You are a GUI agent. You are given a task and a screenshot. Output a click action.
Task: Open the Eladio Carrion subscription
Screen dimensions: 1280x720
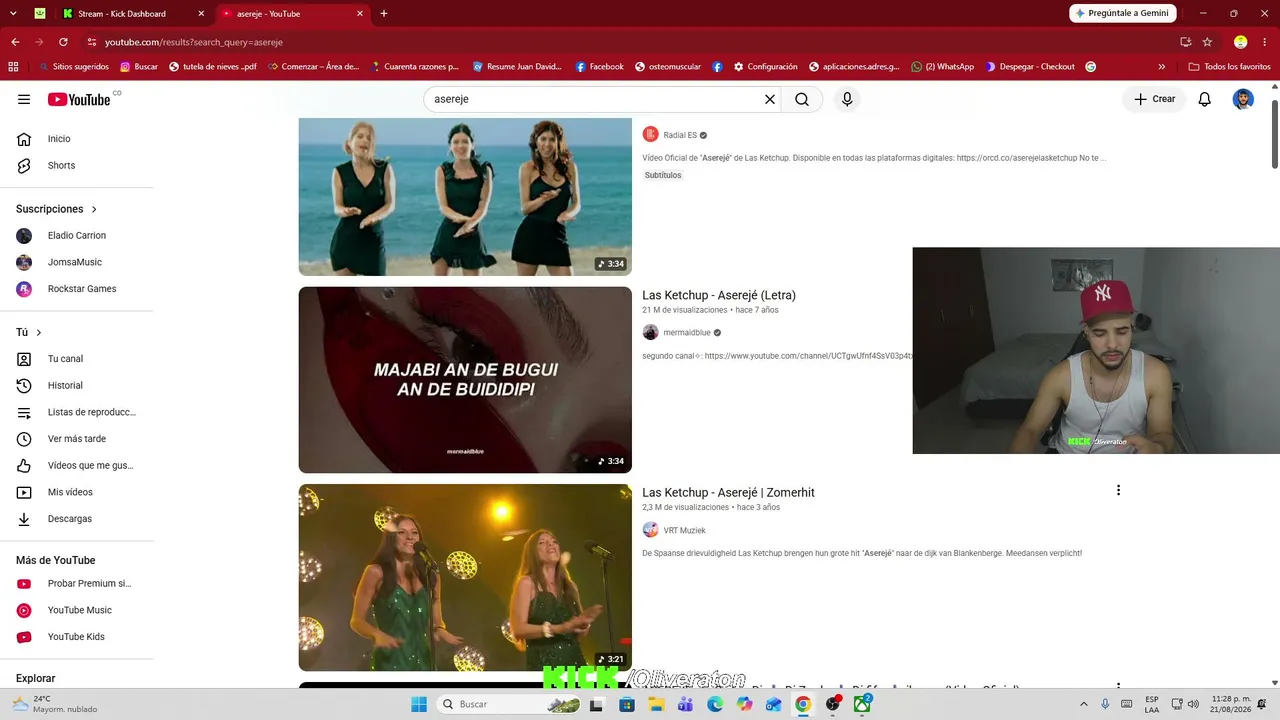(77, 236)
